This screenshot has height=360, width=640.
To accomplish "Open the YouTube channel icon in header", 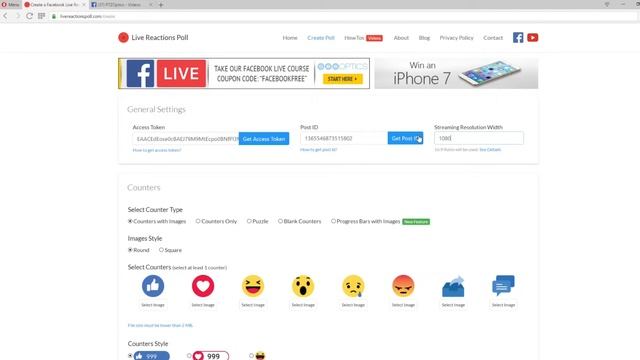I will click(533, 38).
